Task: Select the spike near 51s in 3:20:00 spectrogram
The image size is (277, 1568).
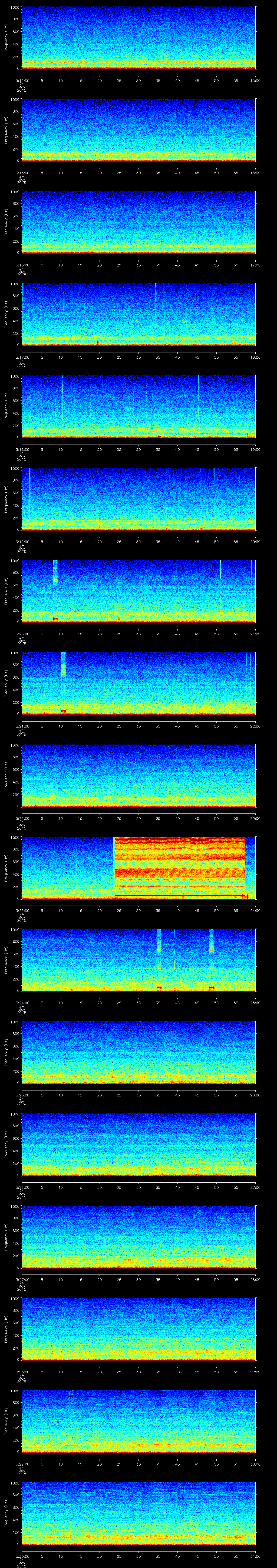Action: coord(220,569)
